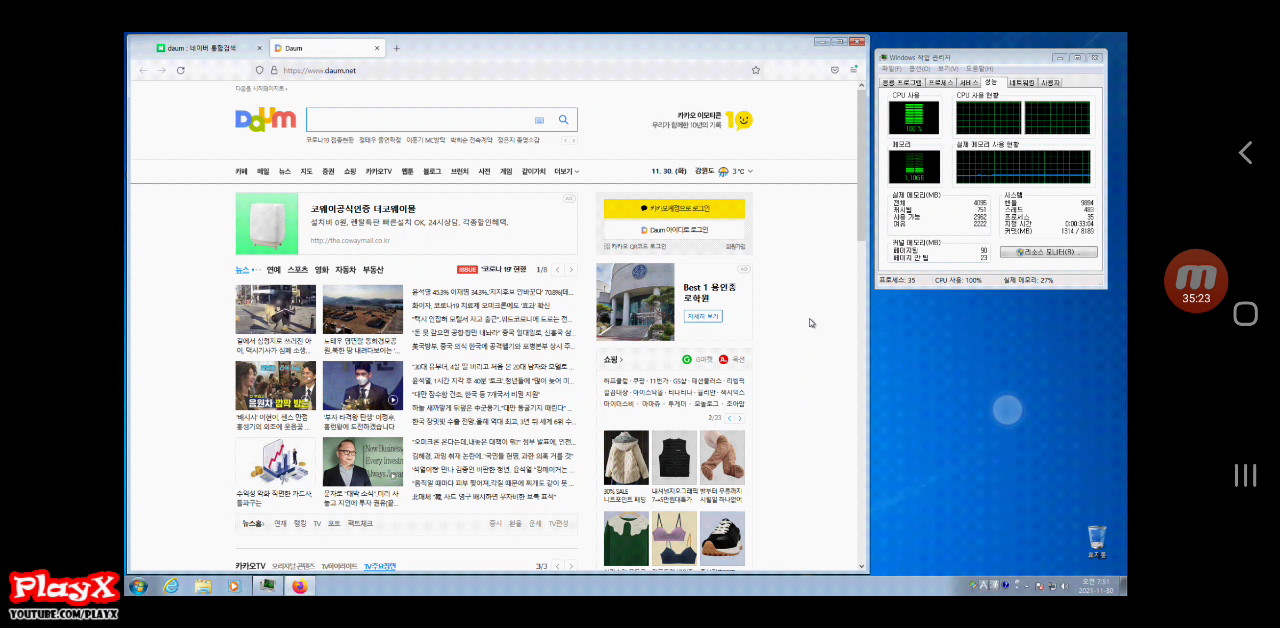Select 스포츠 news category tab
Image resolution: width=1280 pixels, height=628 pixels.
298,270
